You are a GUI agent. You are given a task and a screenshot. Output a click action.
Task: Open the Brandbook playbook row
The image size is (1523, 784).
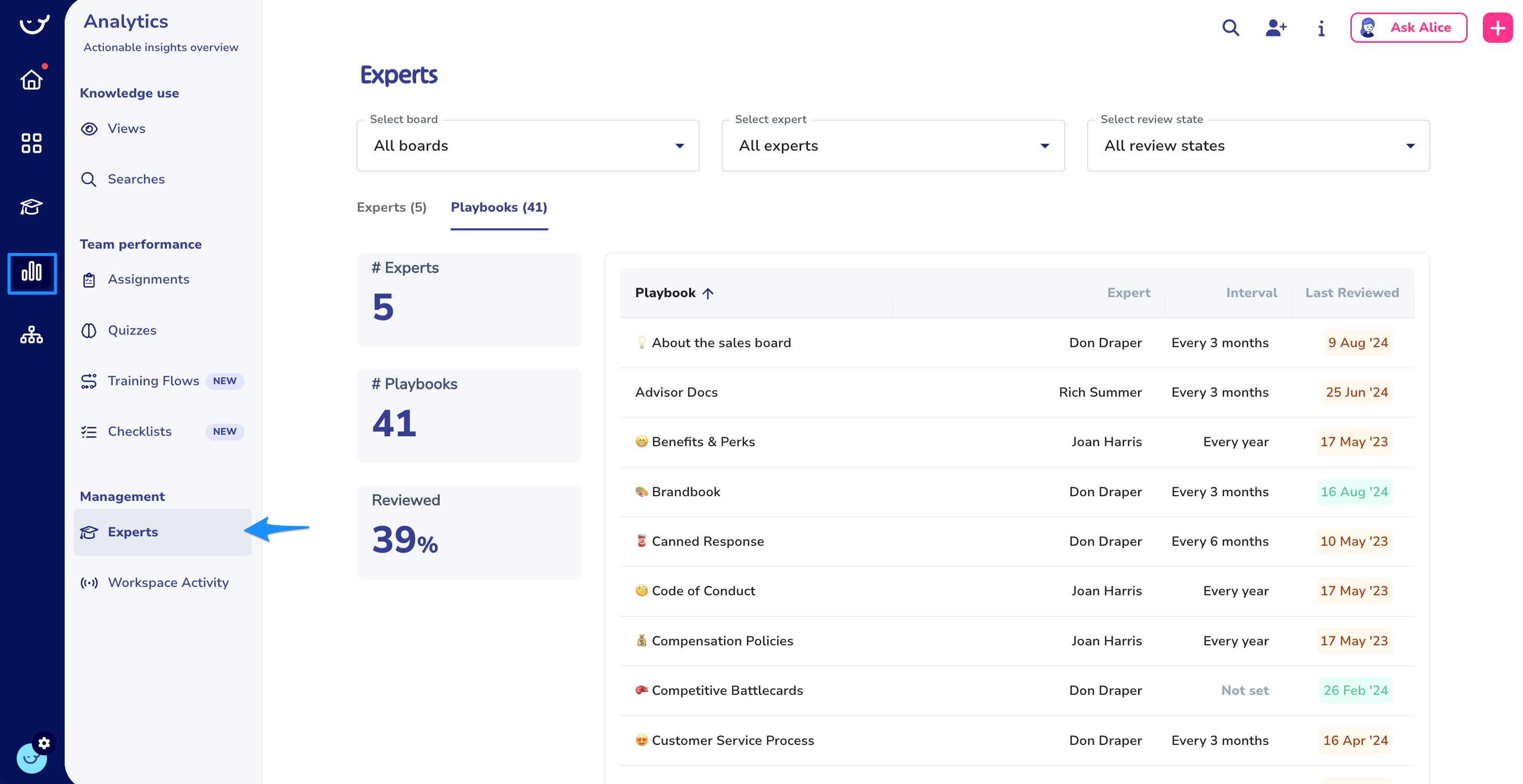point(686,492)
